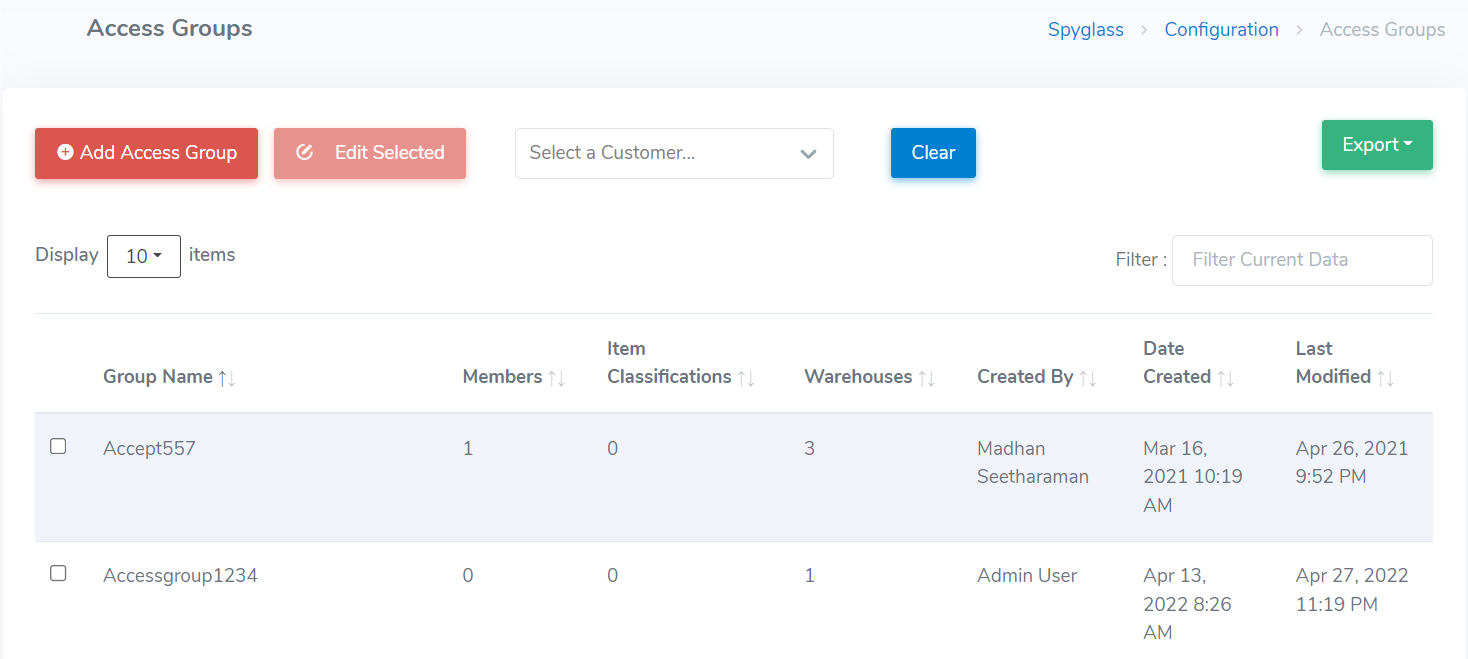Click the Created By sort icon
1468x659 pixels.
pyautogui.click(x=1088, y=378)
